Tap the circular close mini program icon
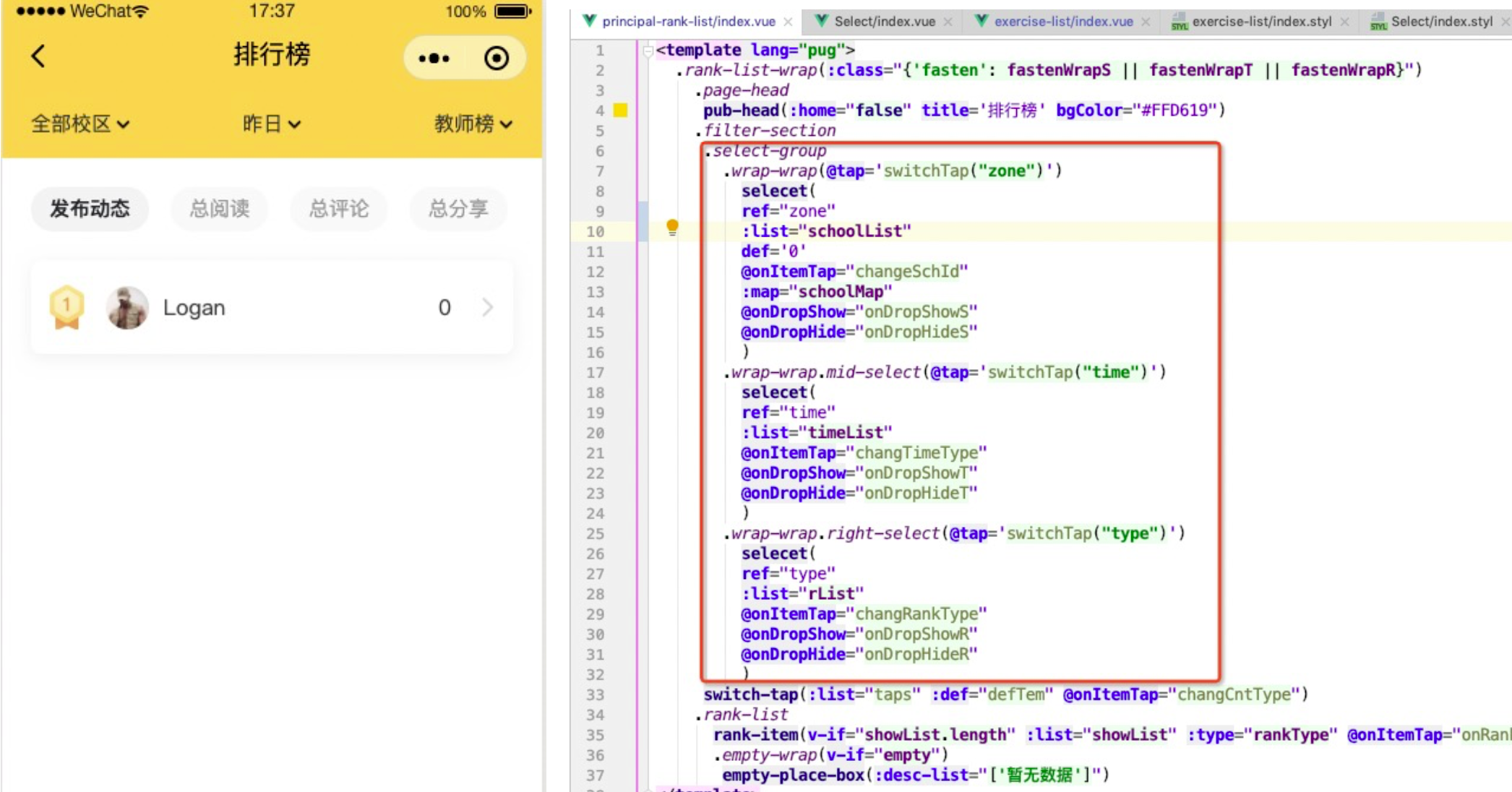This screenshot has width=1512, height=792. [x=497, y=58]
